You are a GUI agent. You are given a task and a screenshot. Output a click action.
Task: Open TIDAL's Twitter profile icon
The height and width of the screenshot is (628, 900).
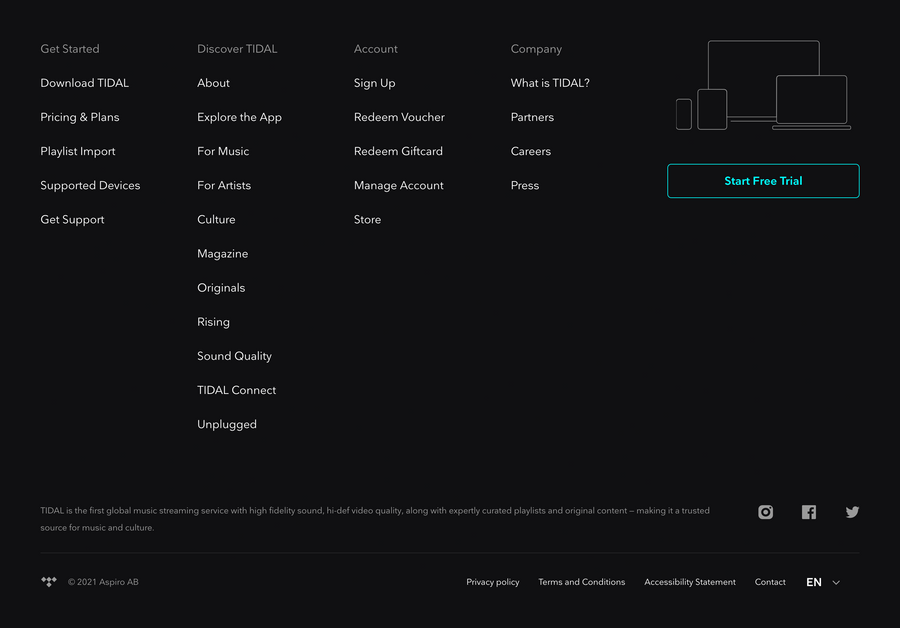pyautogui.click(x=852, y=511)
